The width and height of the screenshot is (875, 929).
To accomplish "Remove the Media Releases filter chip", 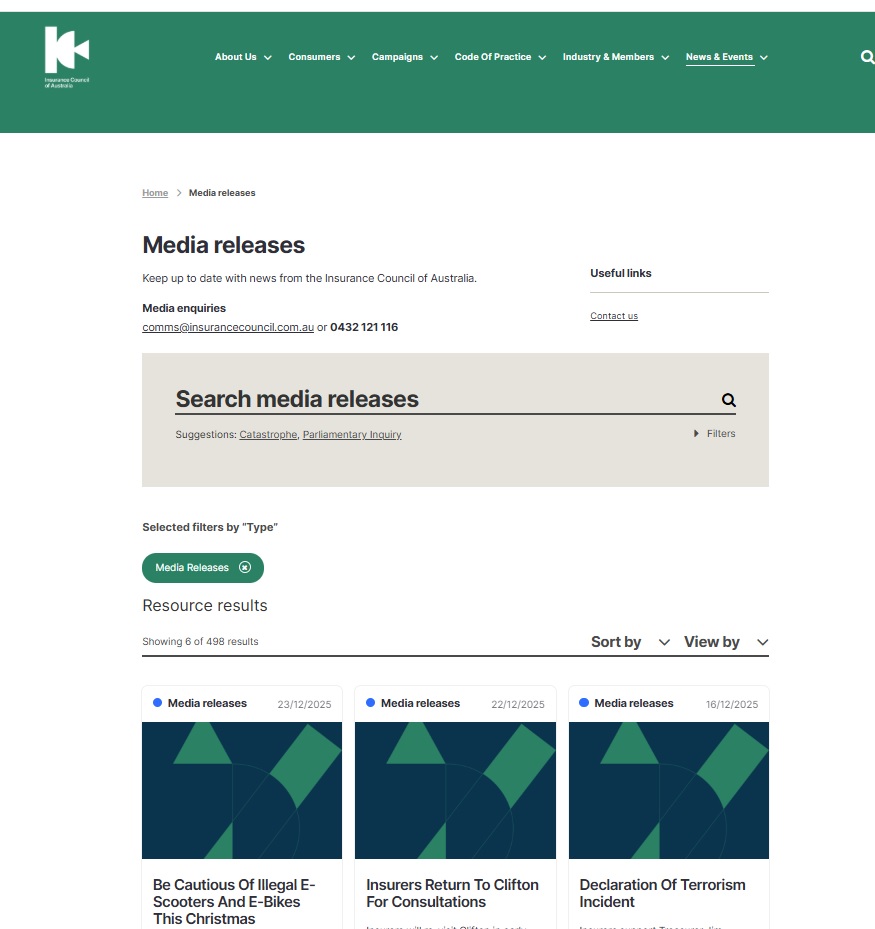I will click(245, 568).
